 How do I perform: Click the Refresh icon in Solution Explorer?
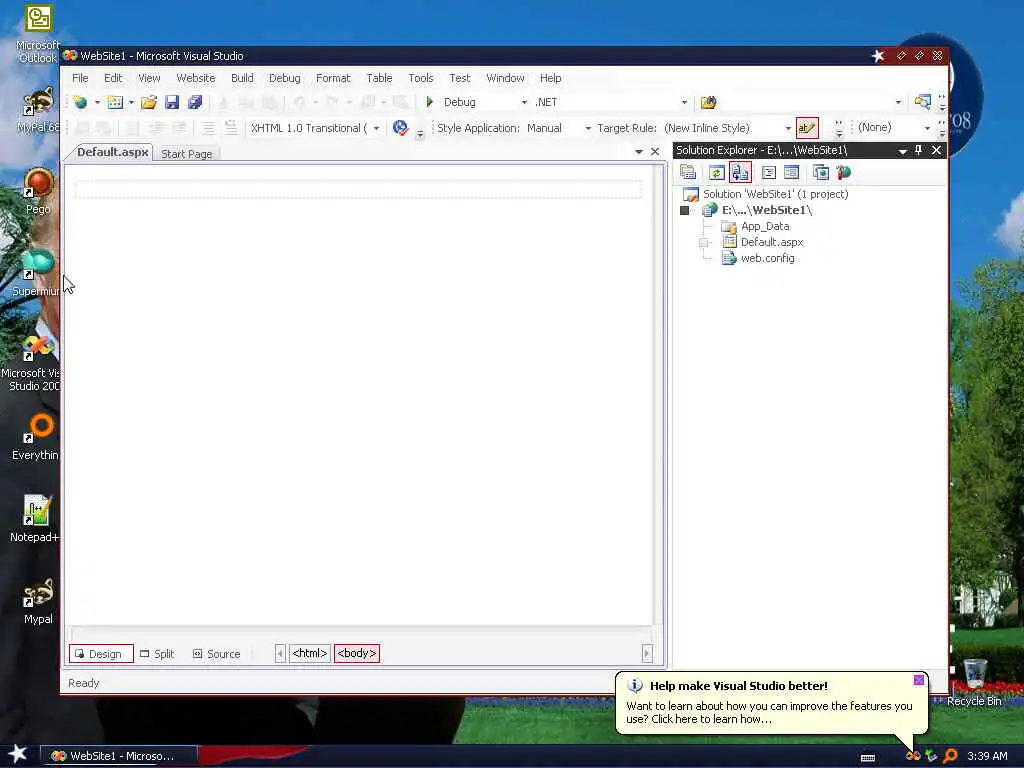(716, 172)
